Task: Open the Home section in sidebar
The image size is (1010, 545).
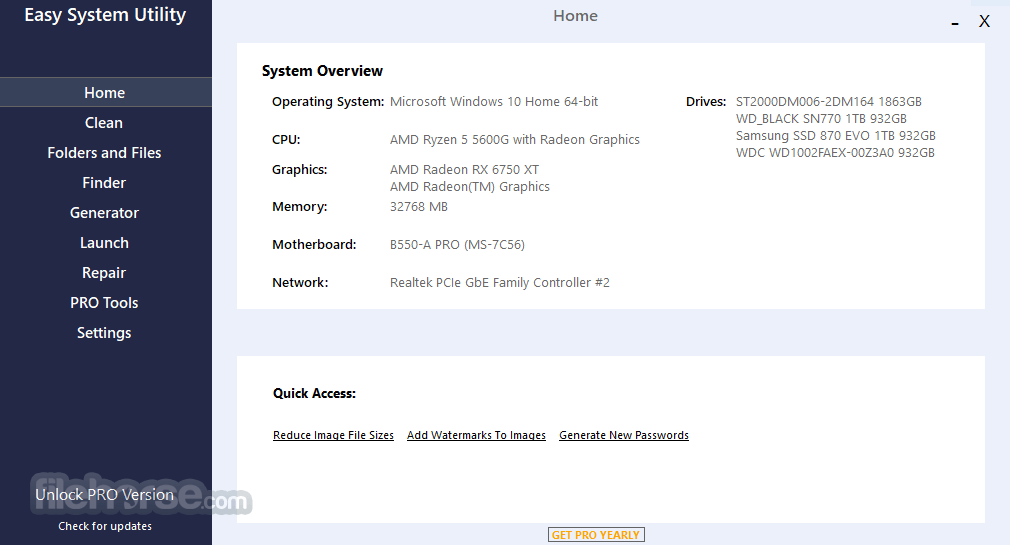Action: pyautogui.click(x=105, y=92)
